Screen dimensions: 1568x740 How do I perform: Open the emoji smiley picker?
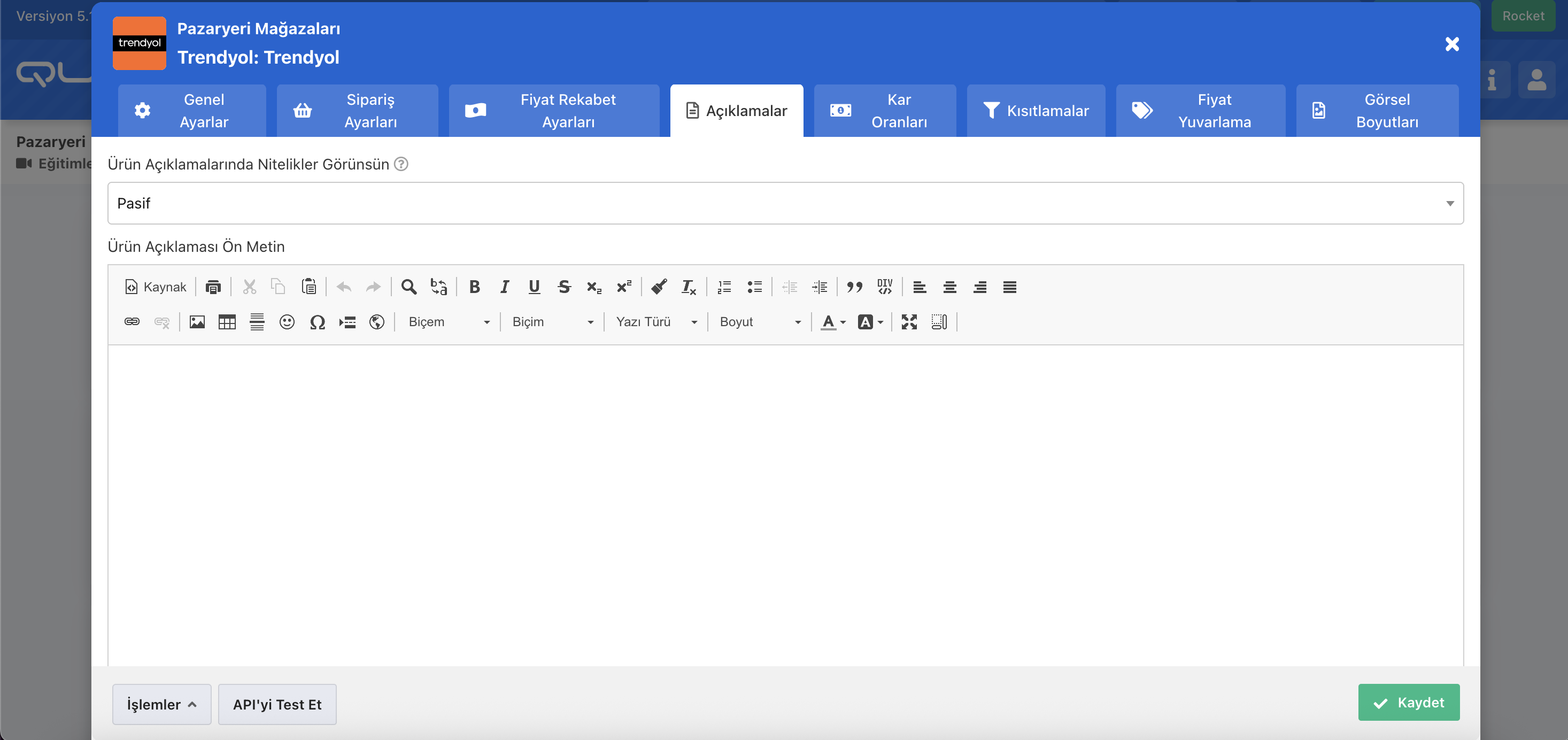287,322
